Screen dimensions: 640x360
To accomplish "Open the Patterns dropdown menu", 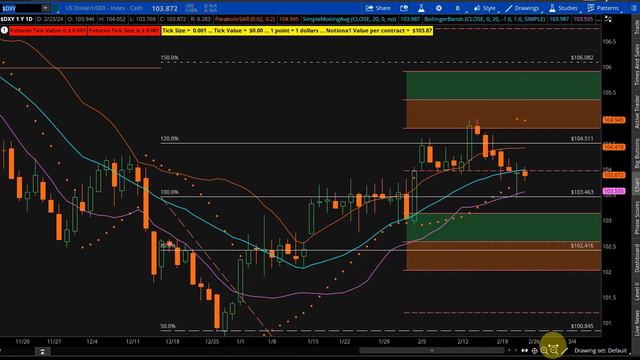I will pos(603,8).
